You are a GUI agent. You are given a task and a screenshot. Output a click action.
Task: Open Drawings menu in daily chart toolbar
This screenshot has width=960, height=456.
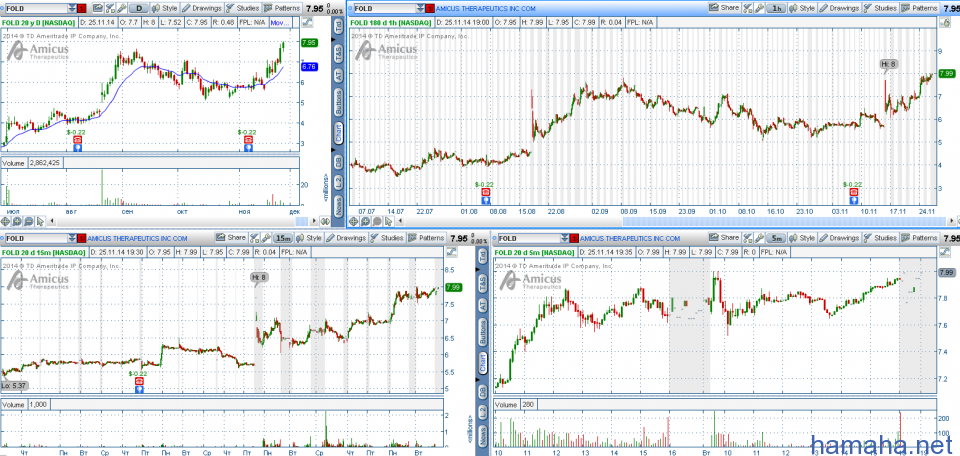tap(203, 9)
